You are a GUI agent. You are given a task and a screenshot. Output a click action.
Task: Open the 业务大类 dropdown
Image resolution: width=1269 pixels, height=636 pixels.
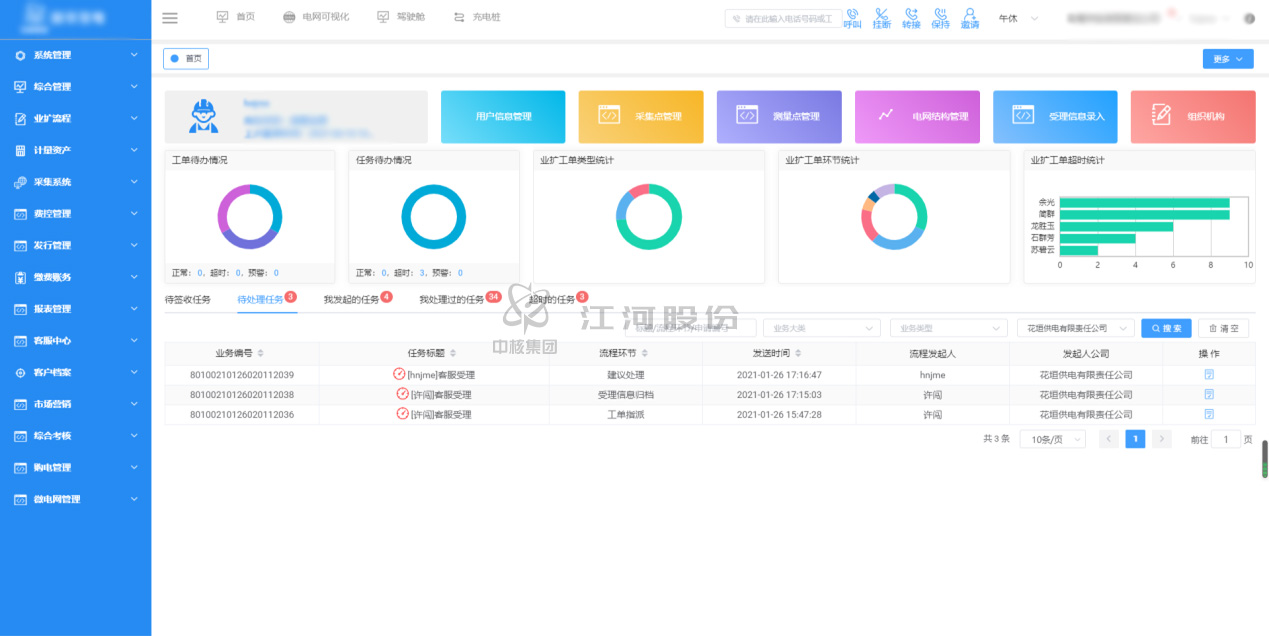821,328
